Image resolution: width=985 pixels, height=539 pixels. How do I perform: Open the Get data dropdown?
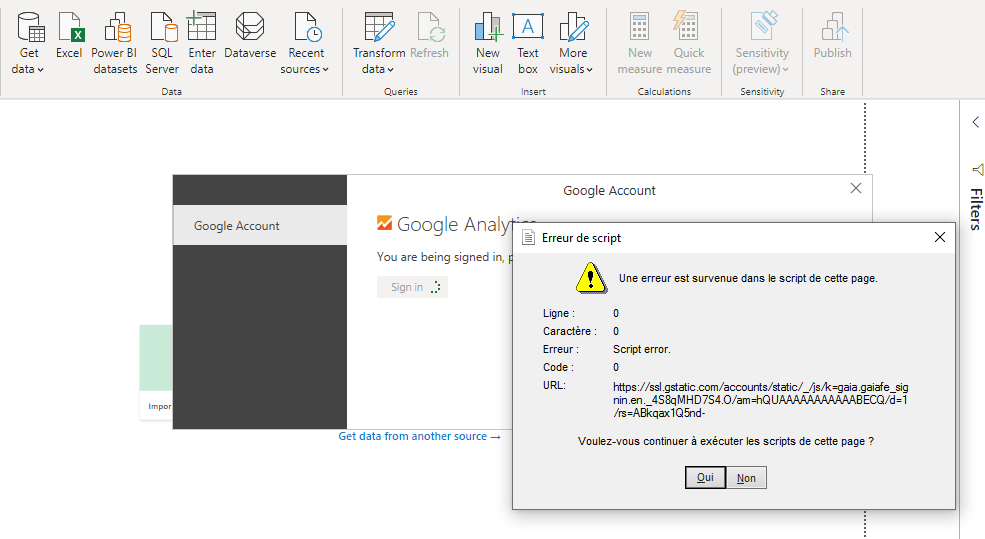point(28,44)
